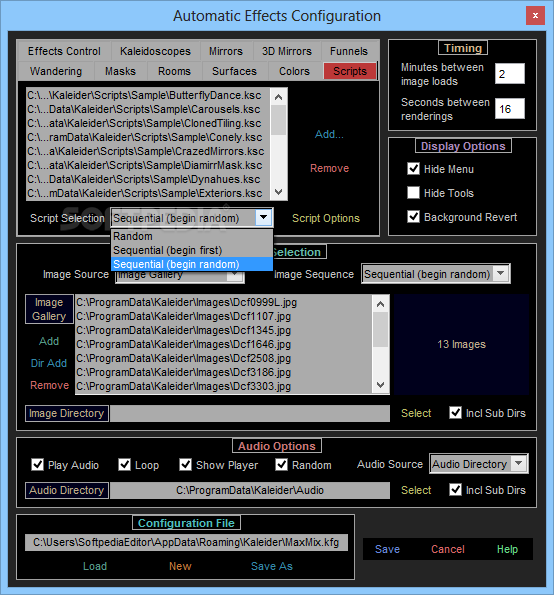Click Save to apply configuration

click(x=387, y=549)
